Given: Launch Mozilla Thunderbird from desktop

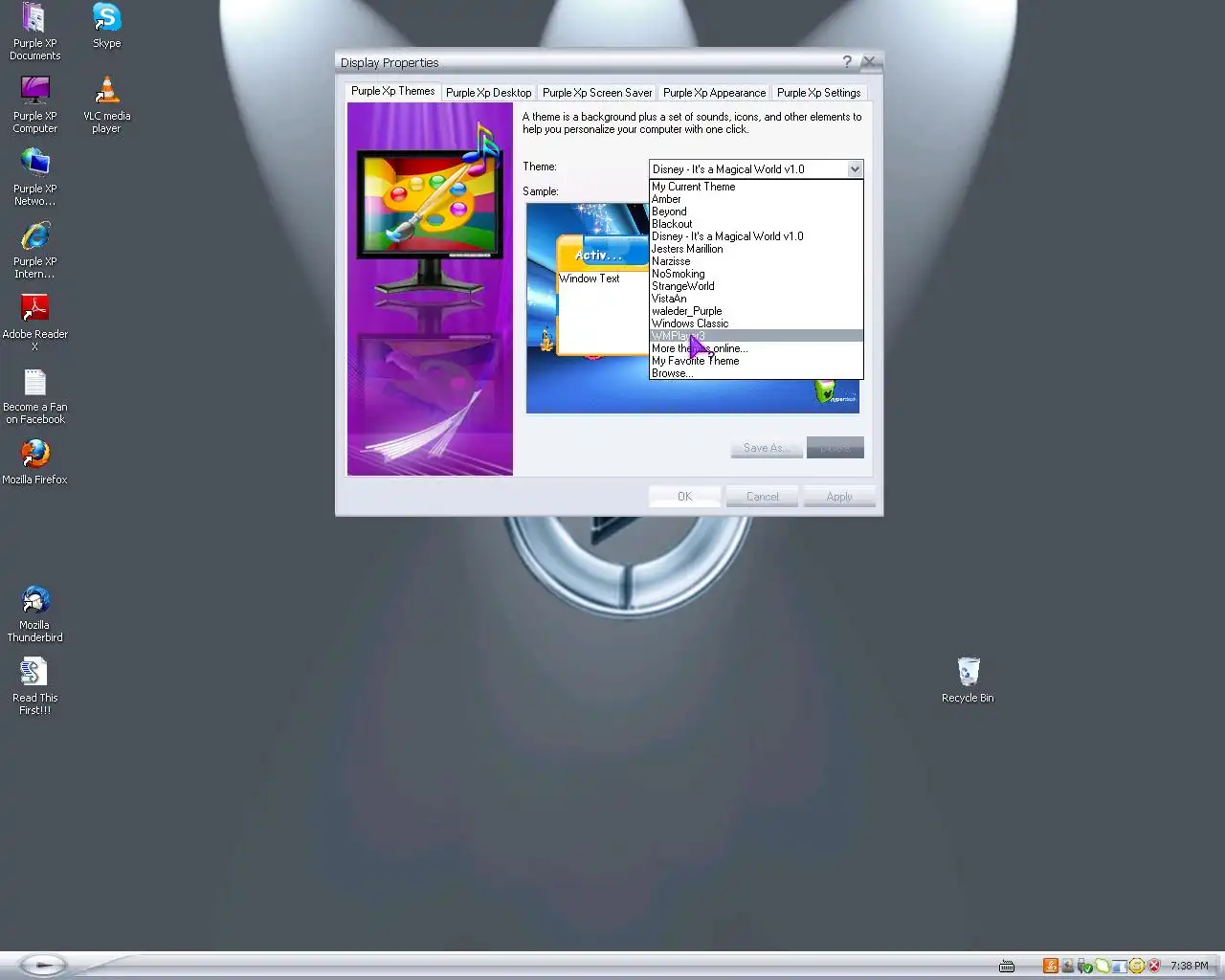Looking at the screenshot, I should 34,612.
